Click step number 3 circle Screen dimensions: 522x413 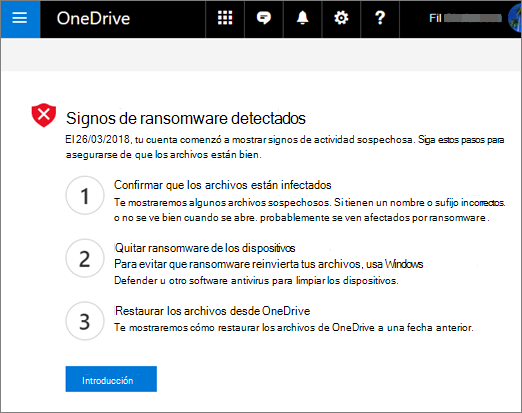[x=85, y=321]
